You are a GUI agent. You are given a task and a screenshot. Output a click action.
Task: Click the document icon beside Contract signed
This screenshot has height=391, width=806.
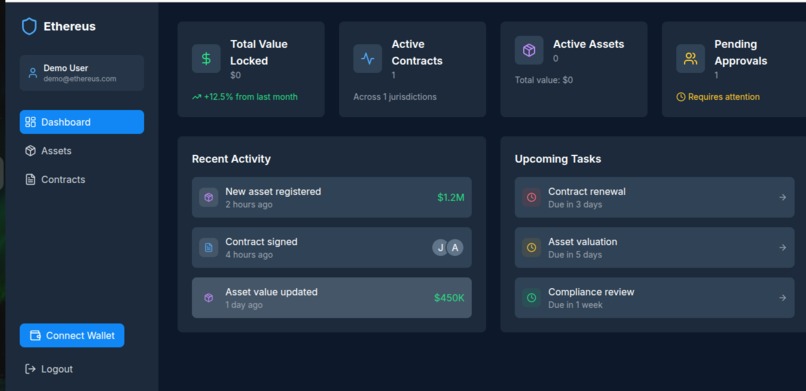[x=208, y=248]
